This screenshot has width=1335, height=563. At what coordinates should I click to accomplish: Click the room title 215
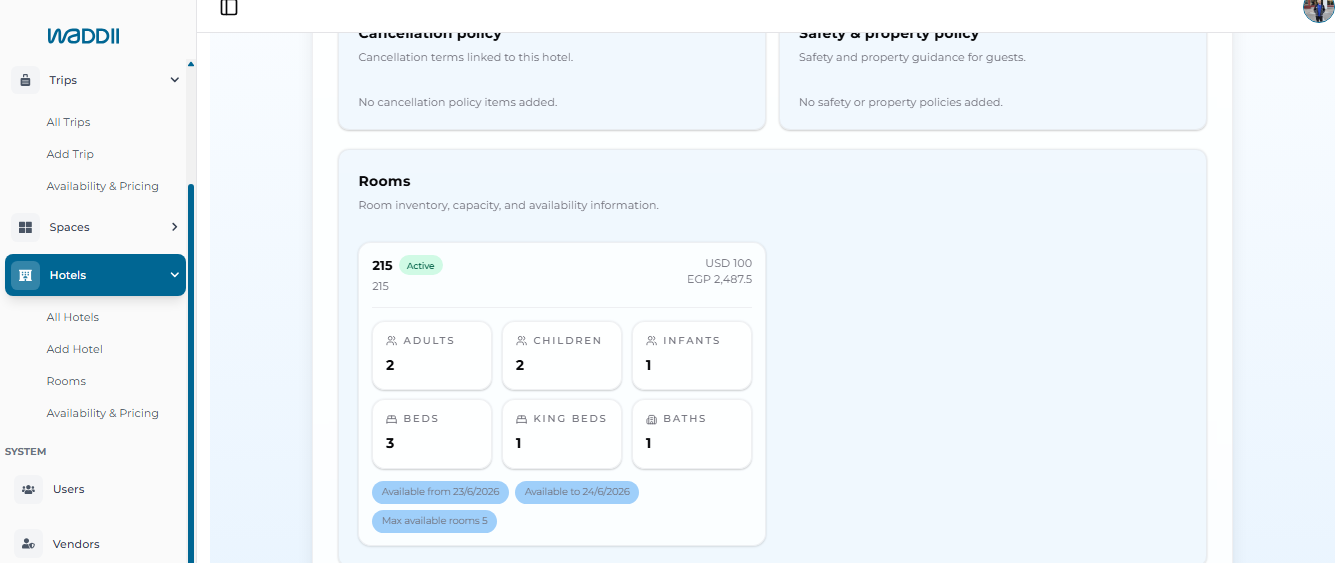click(382, 266)
